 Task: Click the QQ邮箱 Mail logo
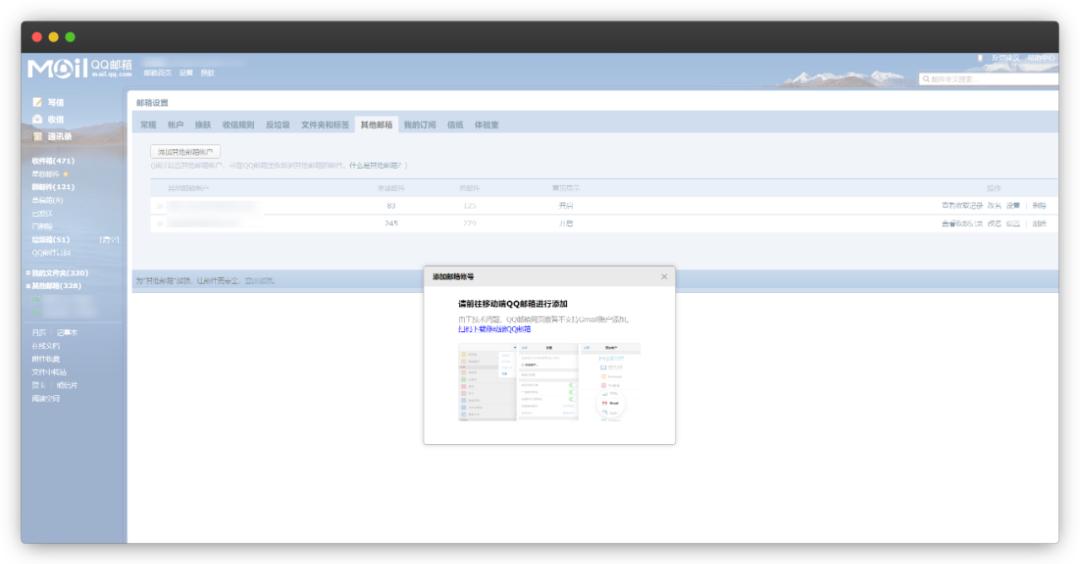79,68
